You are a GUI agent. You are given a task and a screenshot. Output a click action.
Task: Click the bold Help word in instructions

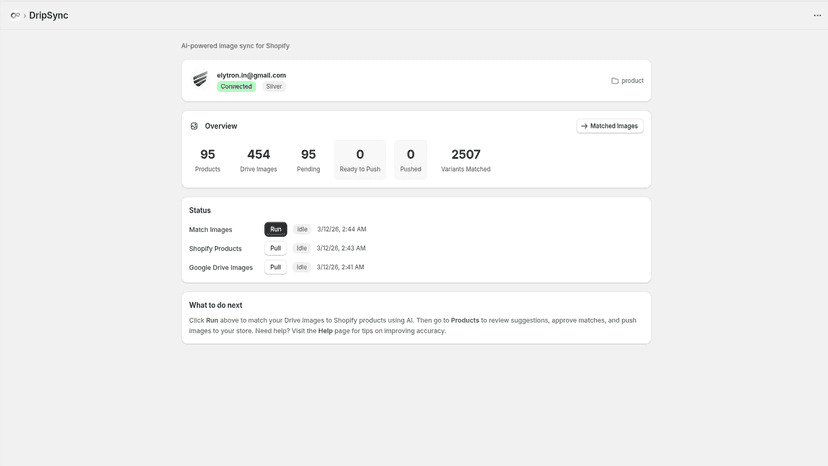click(325, 331)
